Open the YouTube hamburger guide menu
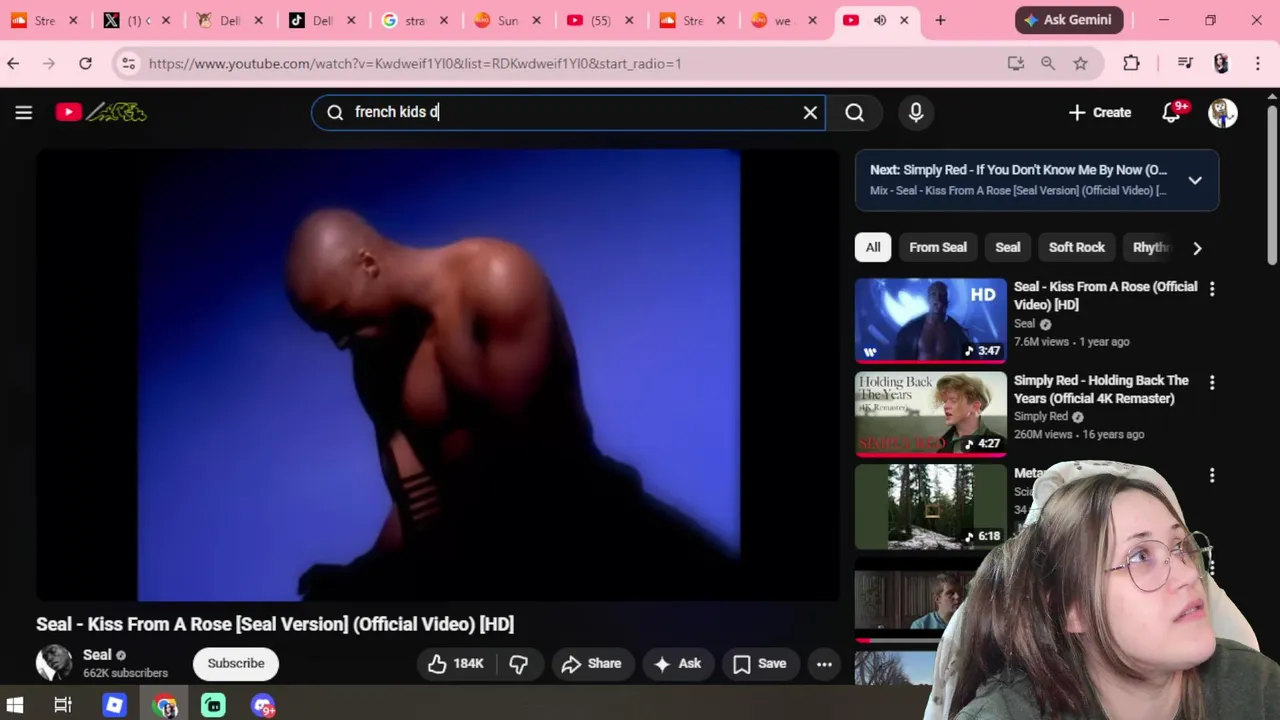The width and height of the screenshot is (1280, 720). point(24,112)
